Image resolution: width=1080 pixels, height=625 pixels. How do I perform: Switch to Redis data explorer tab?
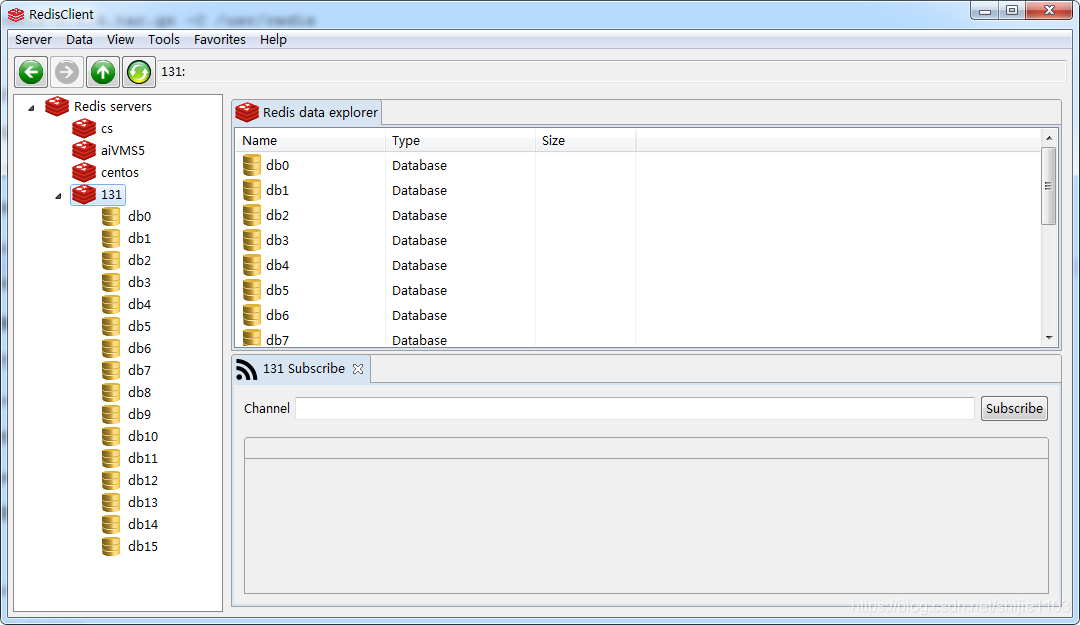click(307, 112)
